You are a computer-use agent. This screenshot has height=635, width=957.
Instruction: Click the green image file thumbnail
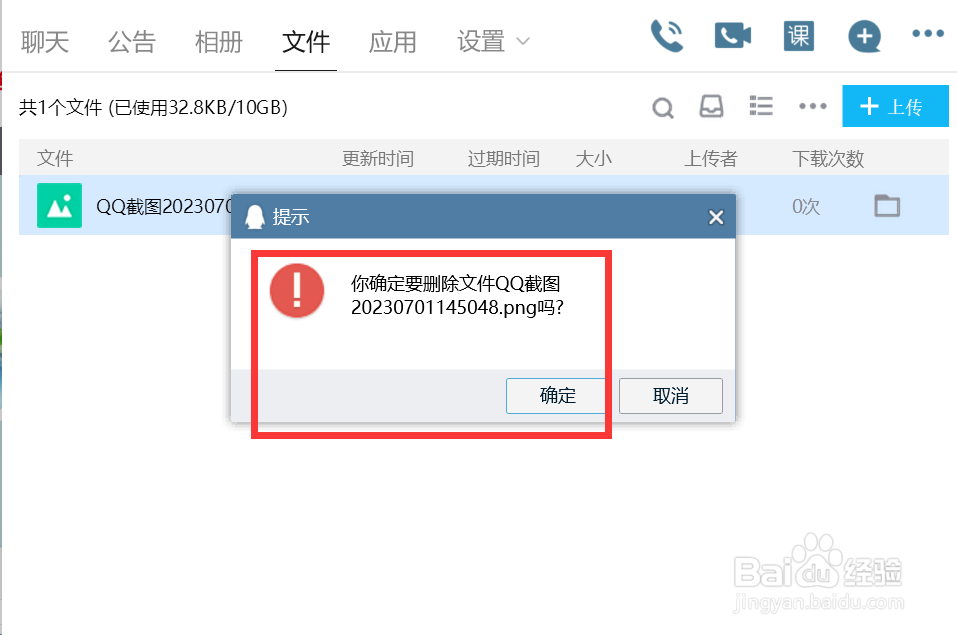pyautogui.click(x=59, y=206)
